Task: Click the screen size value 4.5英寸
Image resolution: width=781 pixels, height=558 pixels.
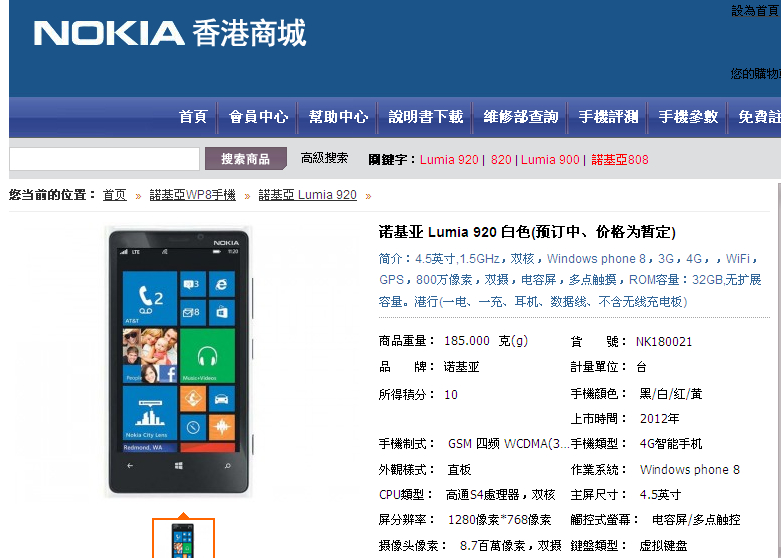Action: click(x=660, y=495)
